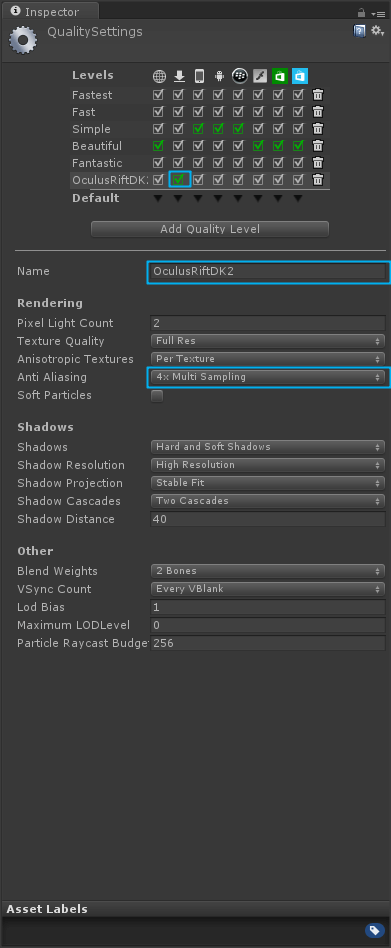Toggle the Simple level's iPhone checkbox
This screenshot has width=391, height=948.
(x=198, y=129)
